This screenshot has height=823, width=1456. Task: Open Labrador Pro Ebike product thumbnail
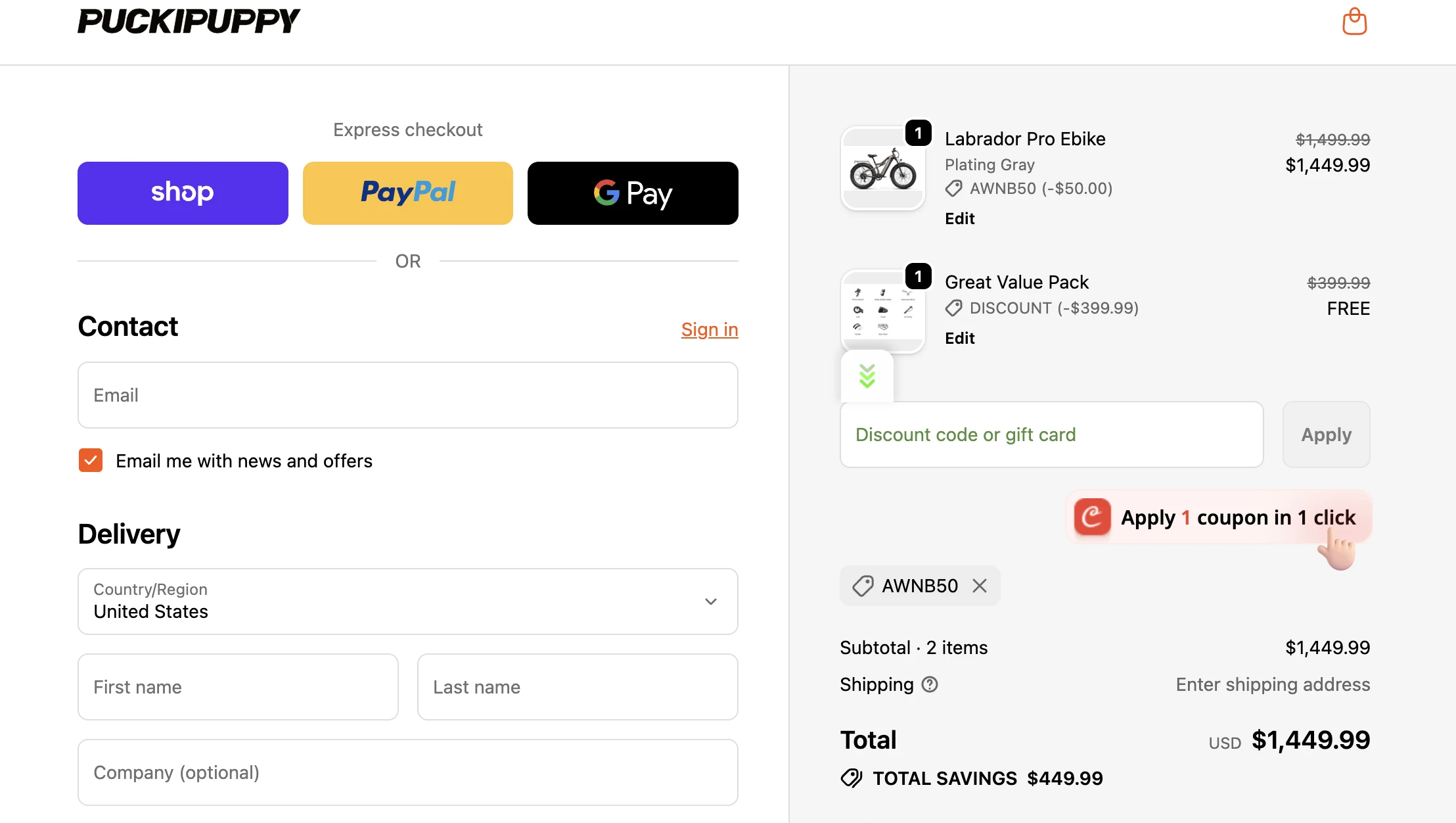pyautogui.click(x=883, y=168)
